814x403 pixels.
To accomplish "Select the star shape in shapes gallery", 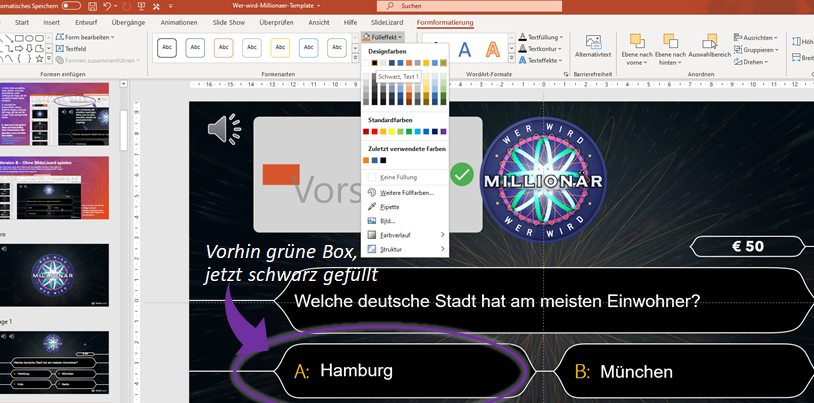I will tap(39, 58).
